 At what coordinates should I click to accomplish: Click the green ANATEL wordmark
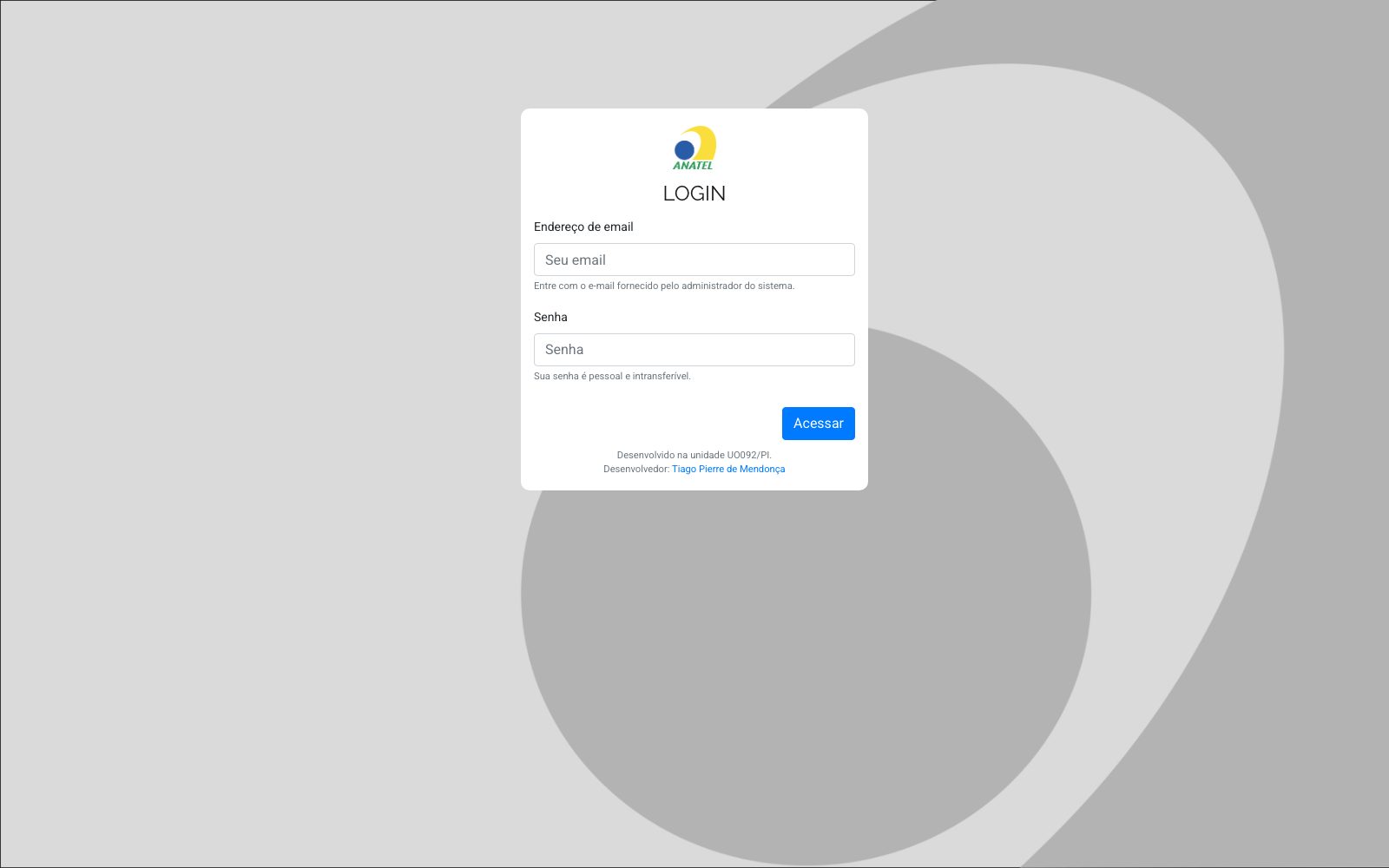pyautogui.click(x=693, y=165)
